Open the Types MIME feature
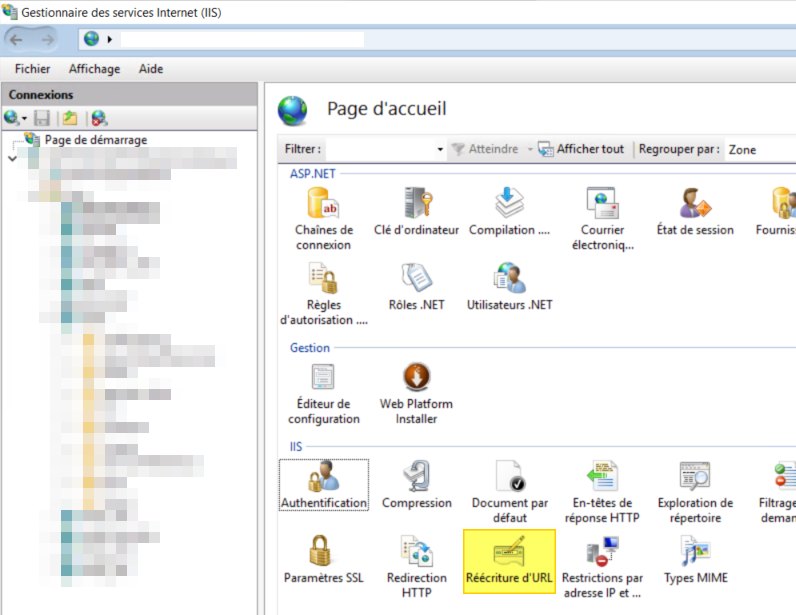The image size is (796, 615). click(x=695, y=560)
